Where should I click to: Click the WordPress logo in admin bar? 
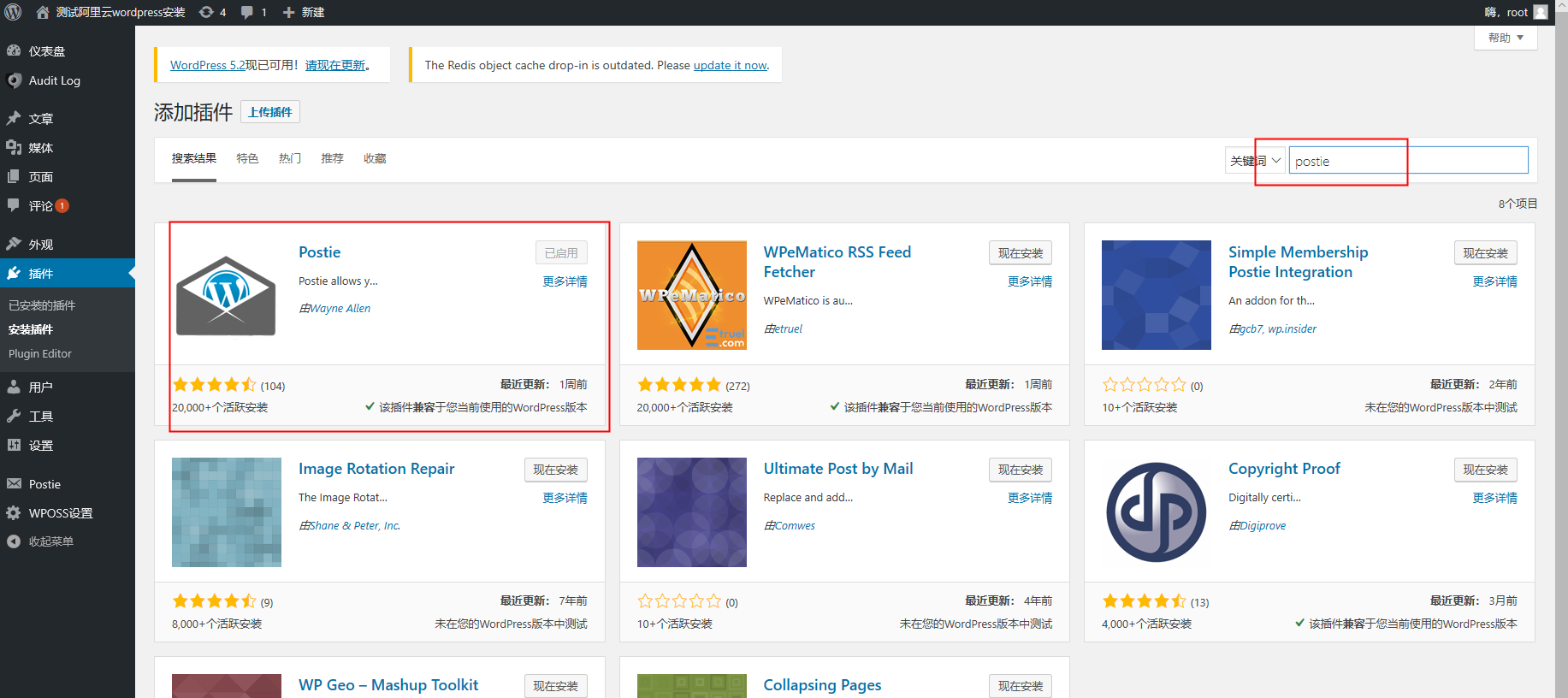[x=14, y=12]
